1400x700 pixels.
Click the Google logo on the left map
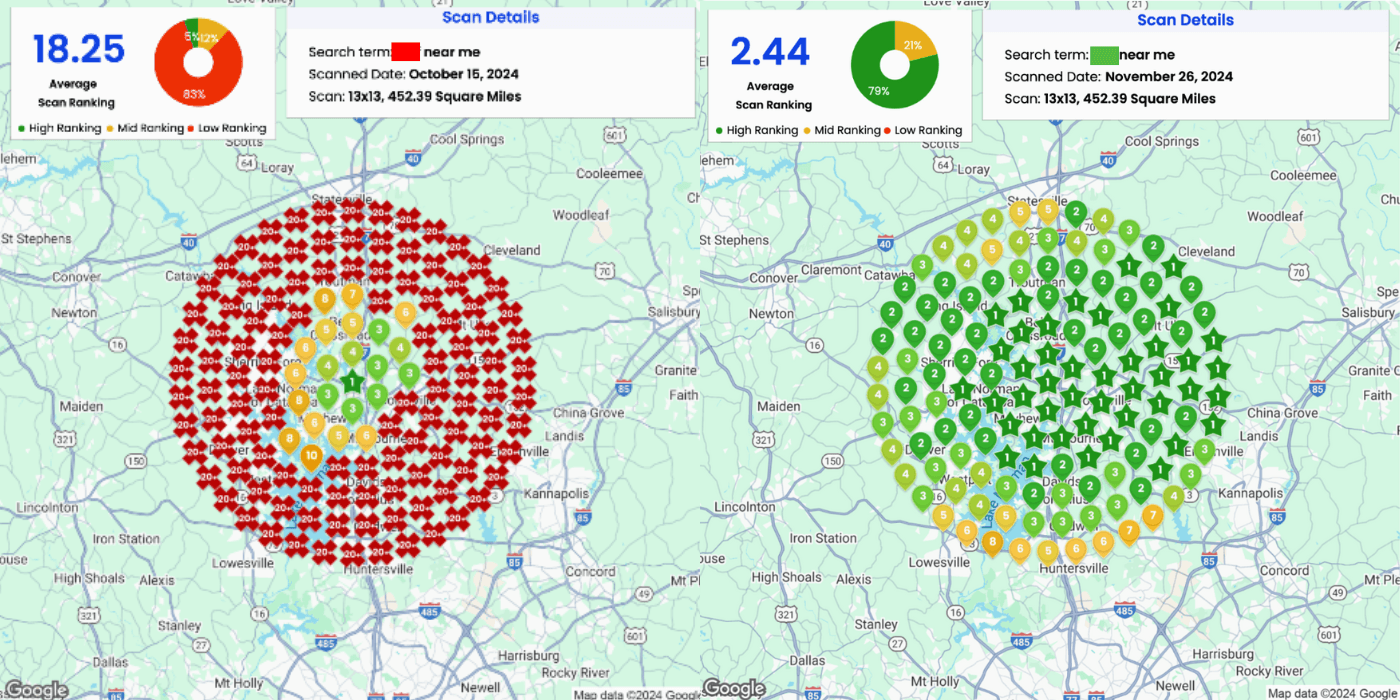click(36, 689)
